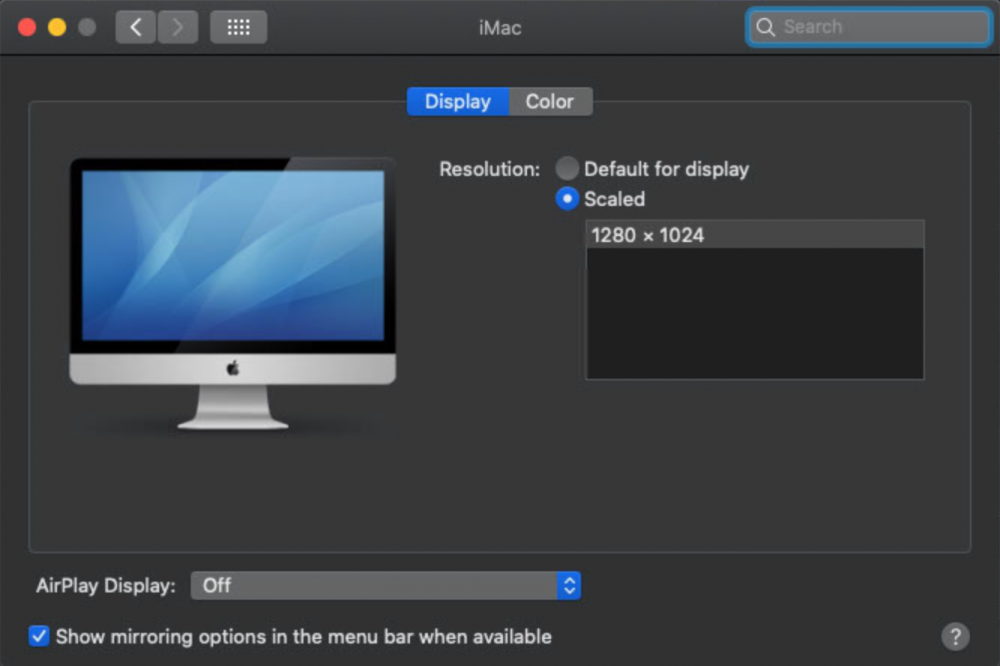Screen dimensions: 1000x666
Task: Minimize the window with the yellow button
Action: point(57,27)
